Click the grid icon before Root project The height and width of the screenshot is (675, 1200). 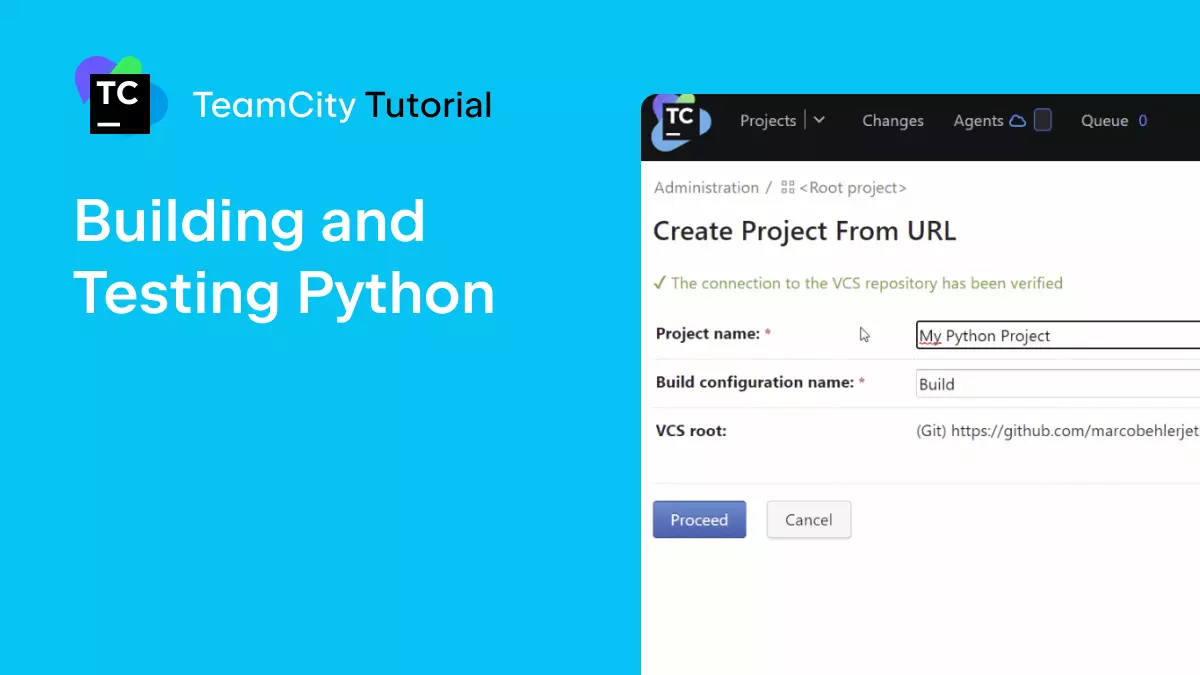tap(788, 188)
